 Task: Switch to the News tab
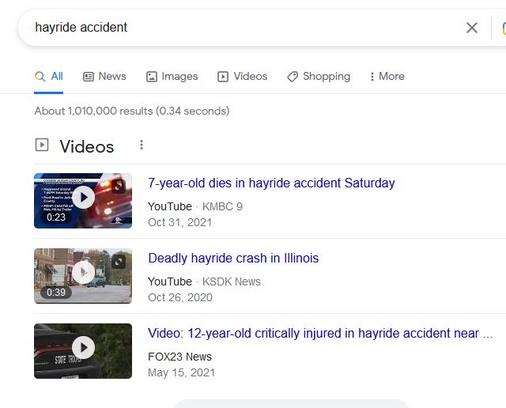(x=104, y=76)
